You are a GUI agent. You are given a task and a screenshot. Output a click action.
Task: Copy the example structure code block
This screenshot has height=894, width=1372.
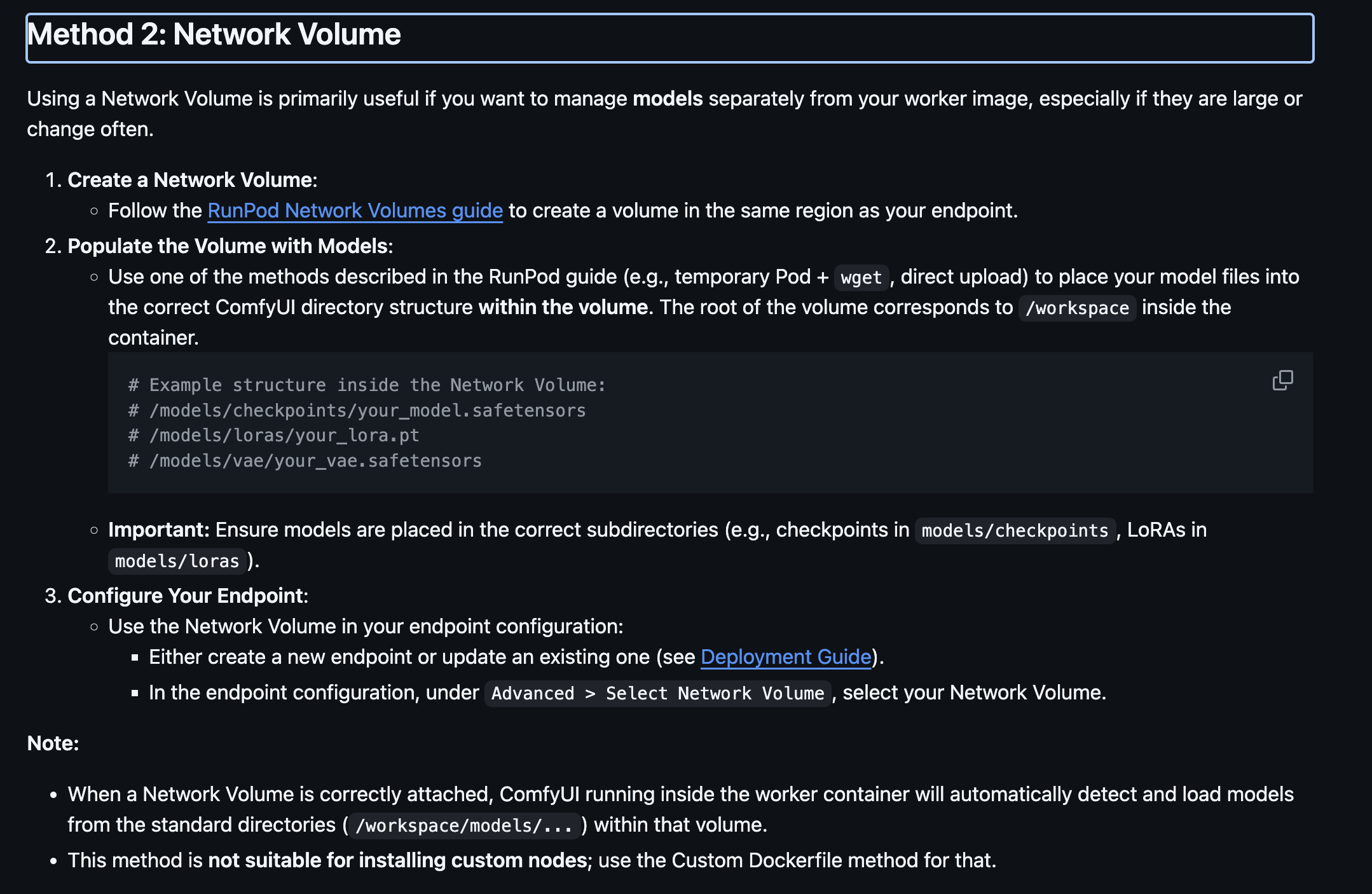point(1282,380)
